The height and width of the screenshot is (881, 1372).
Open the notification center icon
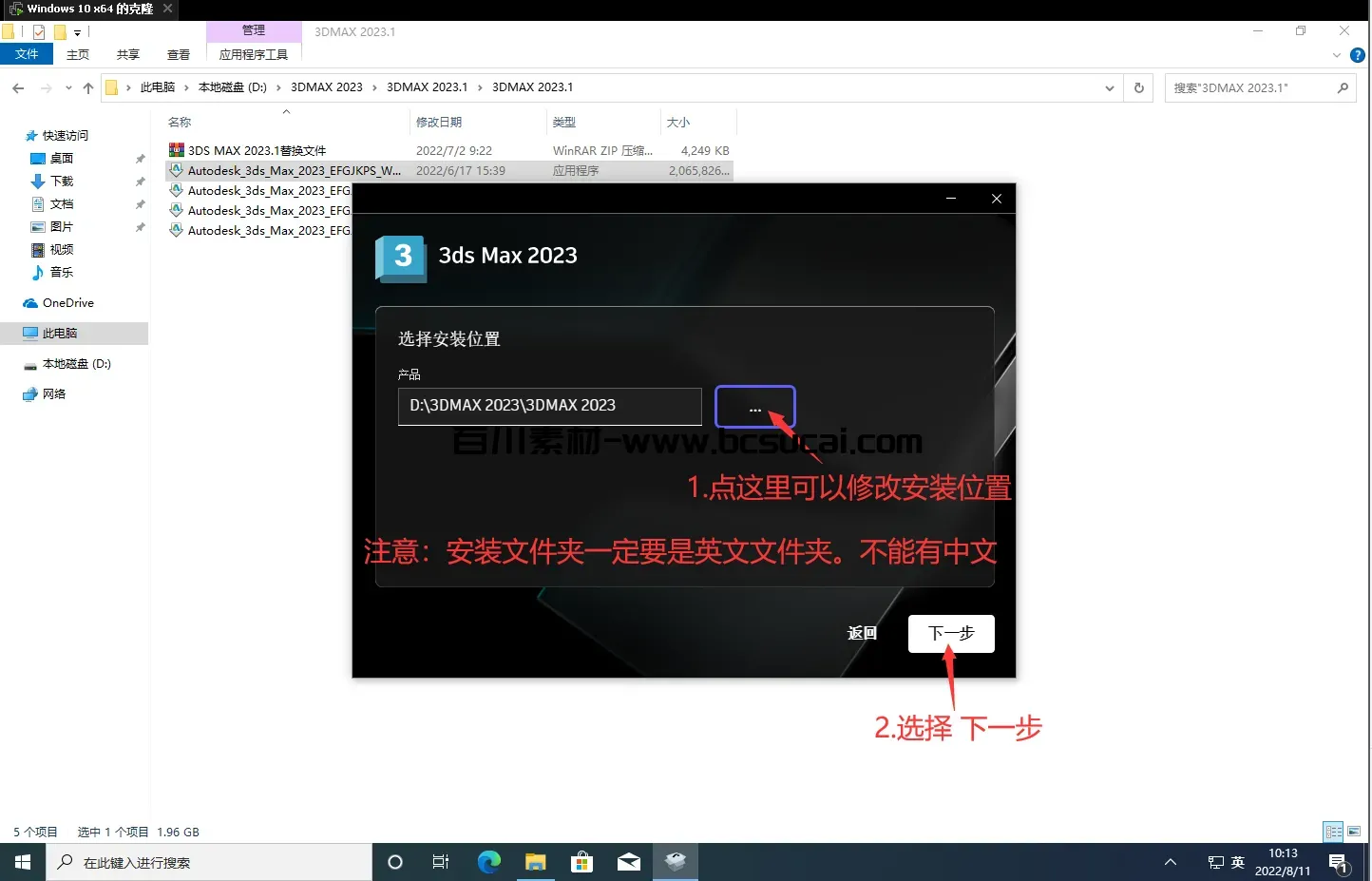click(x=1339, y=863)
